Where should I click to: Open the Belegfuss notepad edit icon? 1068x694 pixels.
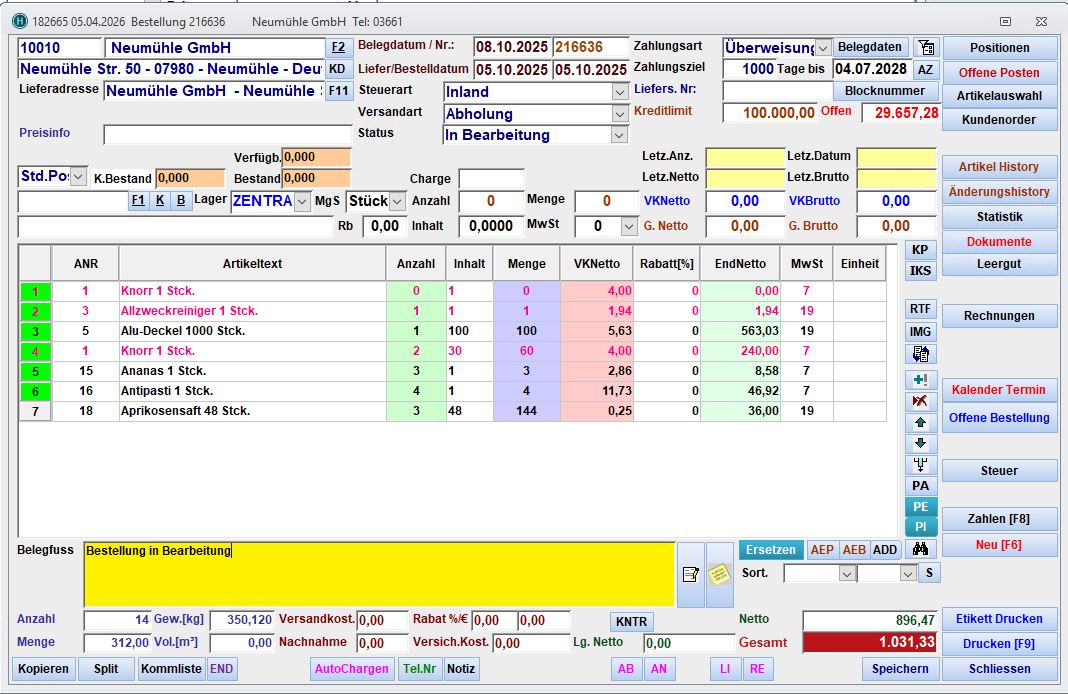click(690, 574)
